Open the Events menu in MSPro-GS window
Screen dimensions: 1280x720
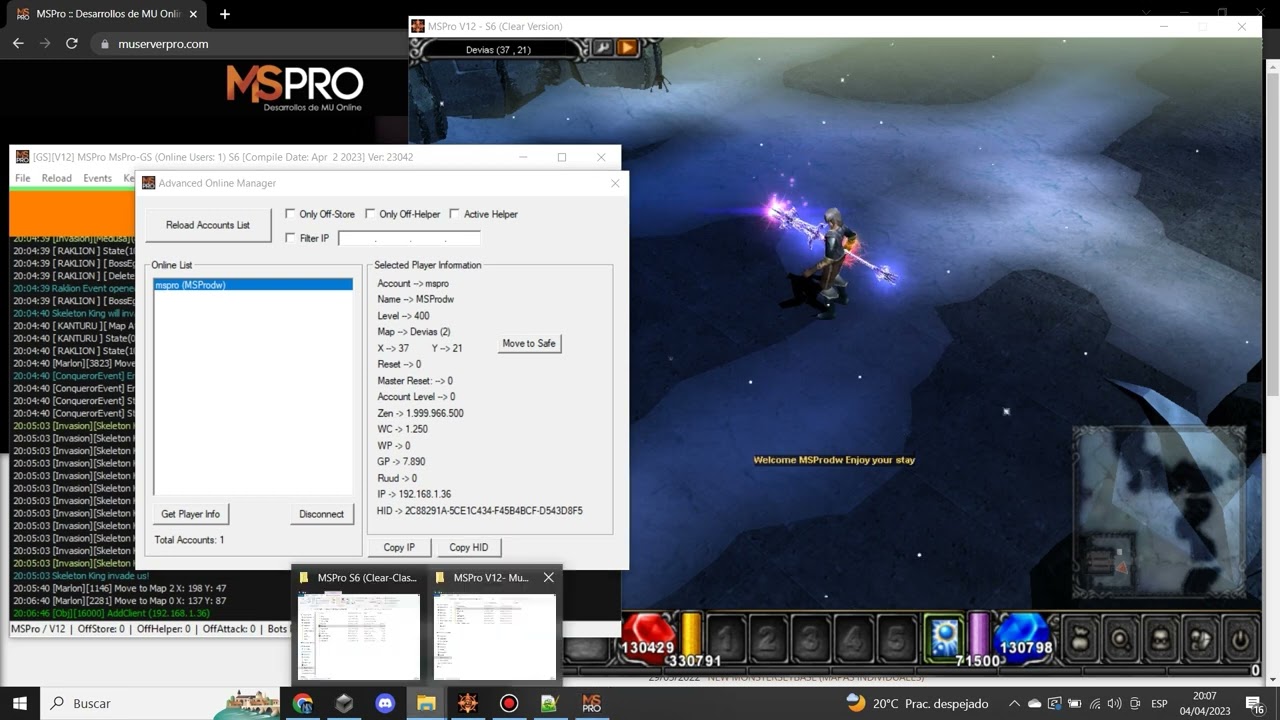click(x=97, y=178)
